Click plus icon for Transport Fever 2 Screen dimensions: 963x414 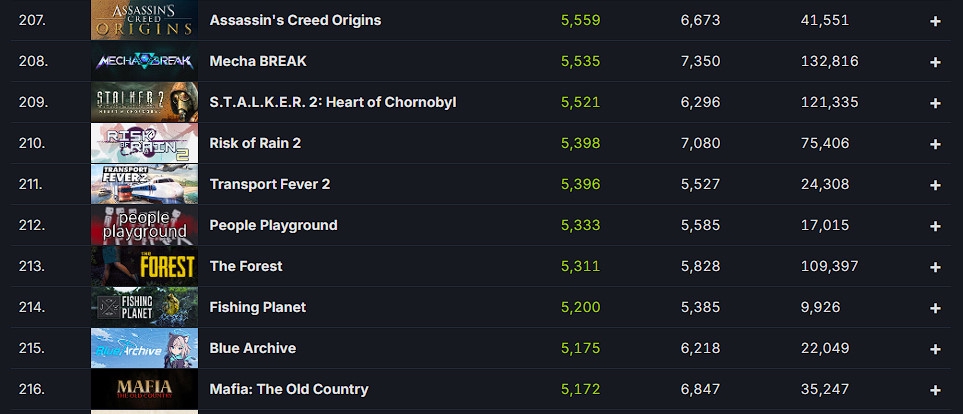point(935,185)
